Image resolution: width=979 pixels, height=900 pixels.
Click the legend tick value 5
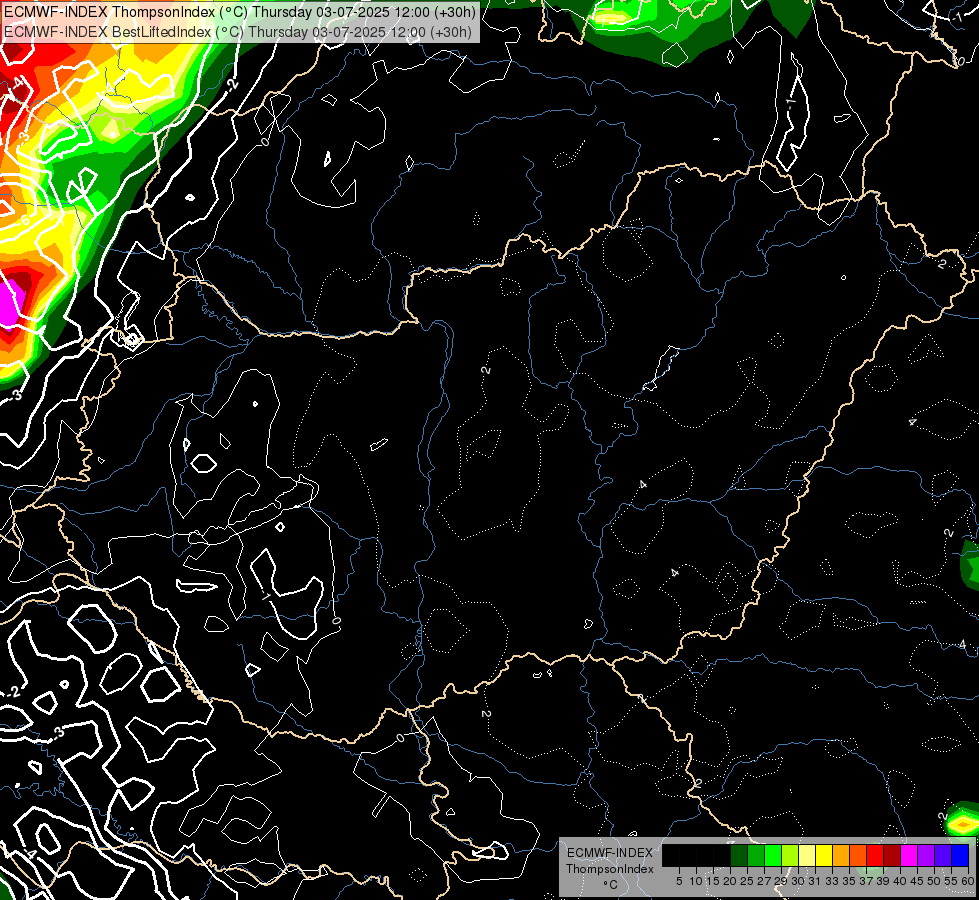[x=679, y=881]
